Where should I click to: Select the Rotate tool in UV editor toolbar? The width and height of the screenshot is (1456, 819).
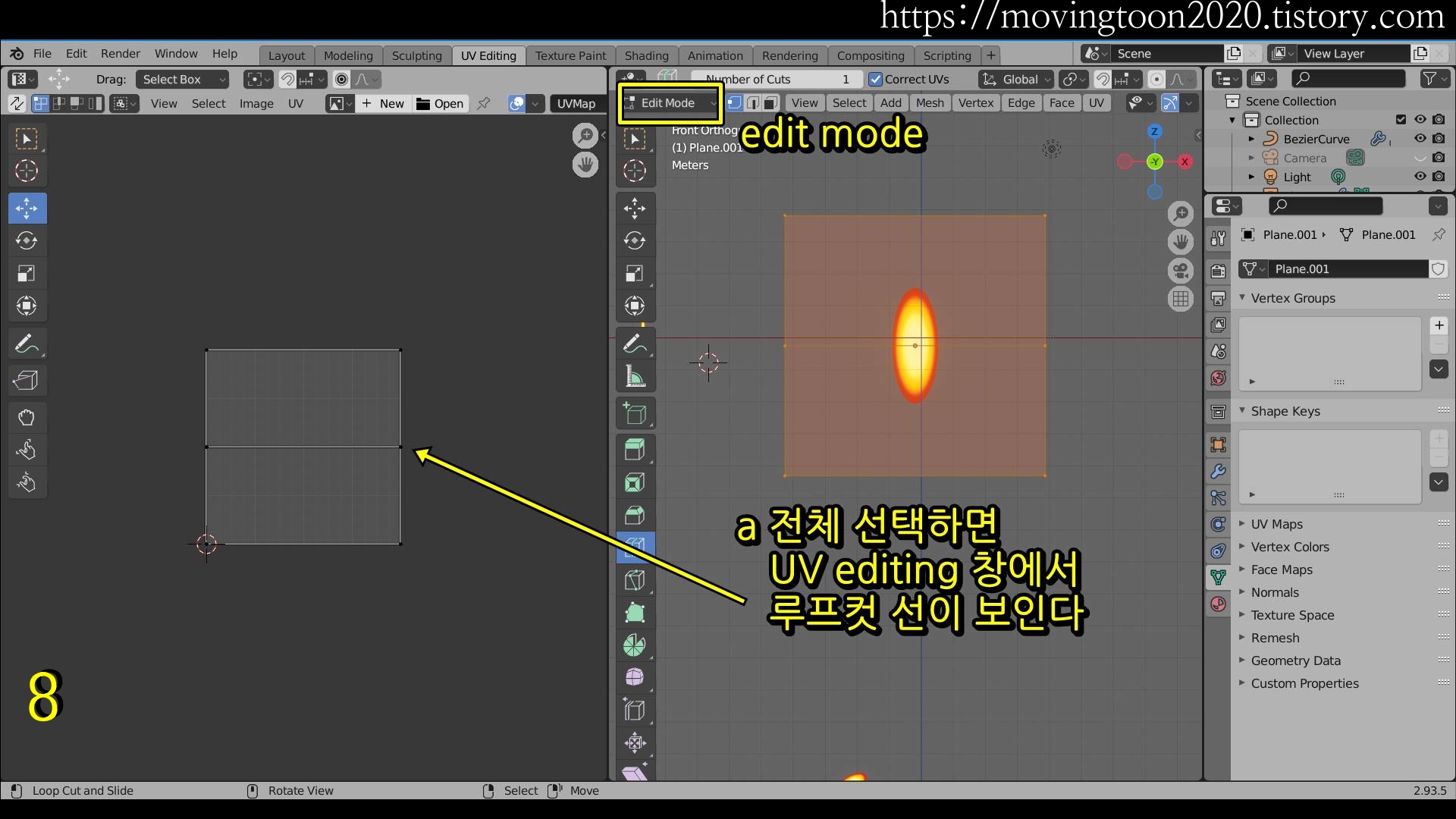27,241
